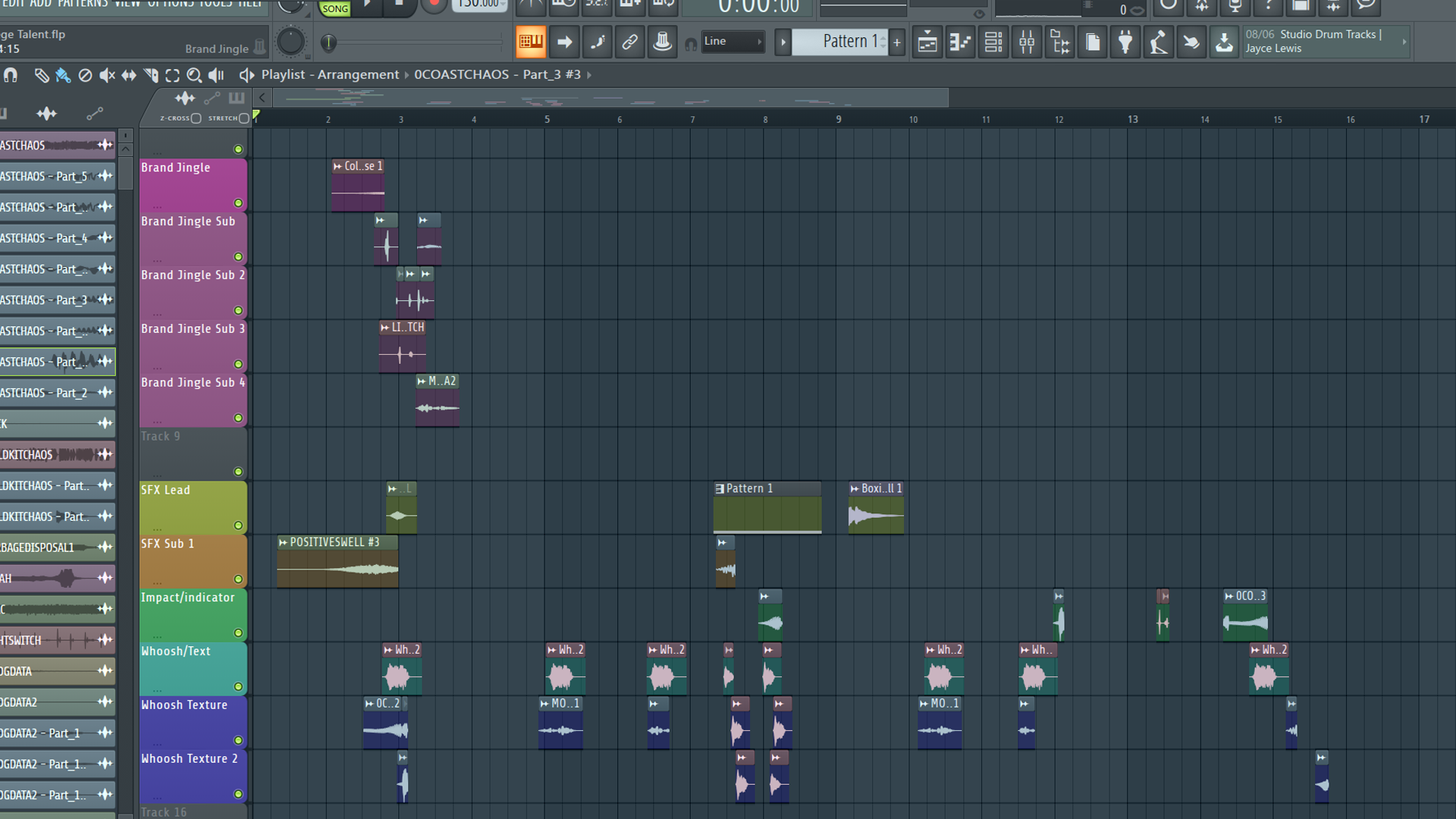The height and width of the screenshot is (819, 1456).
Task: Click arrow after Part_3 #3 breadcrumb
Action: click(589, 75)
